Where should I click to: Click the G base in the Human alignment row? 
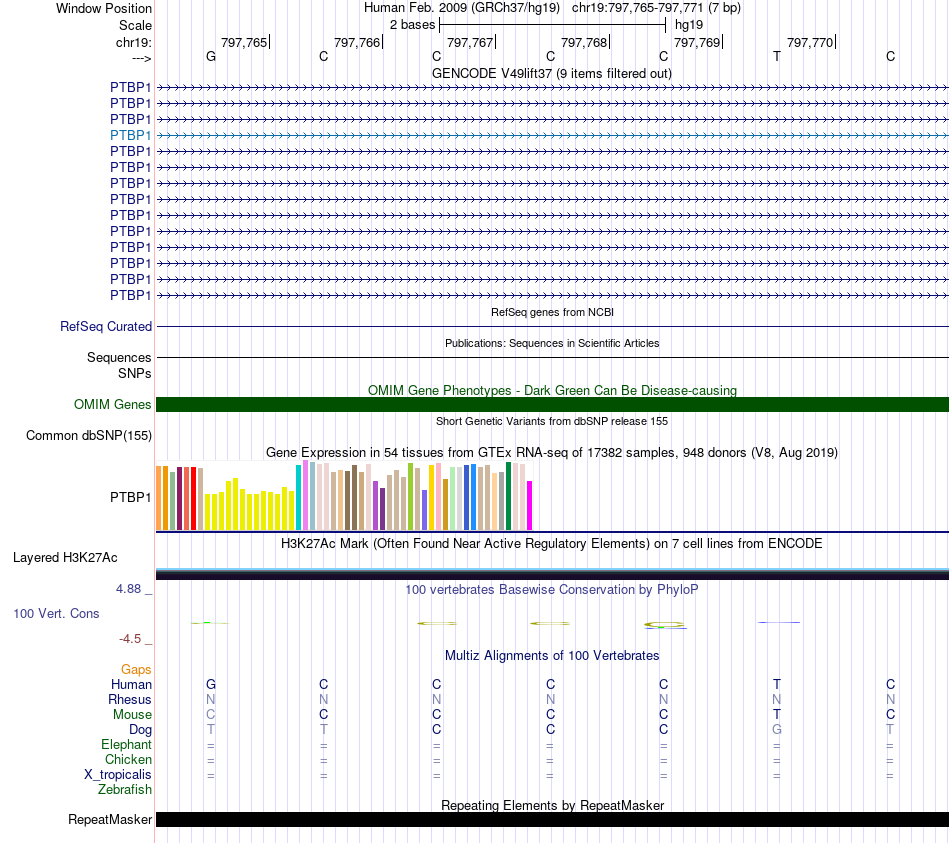click(211, 684)
